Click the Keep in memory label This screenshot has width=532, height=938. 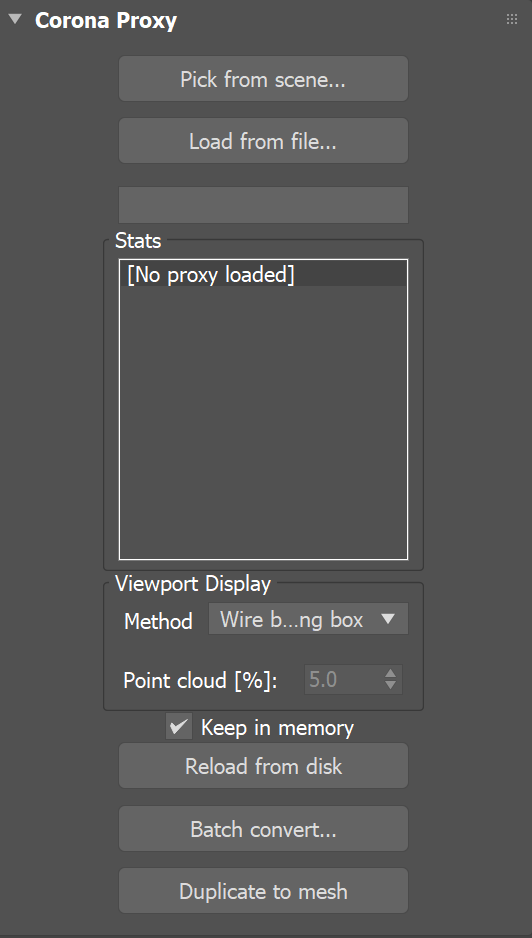pos(277,727)
